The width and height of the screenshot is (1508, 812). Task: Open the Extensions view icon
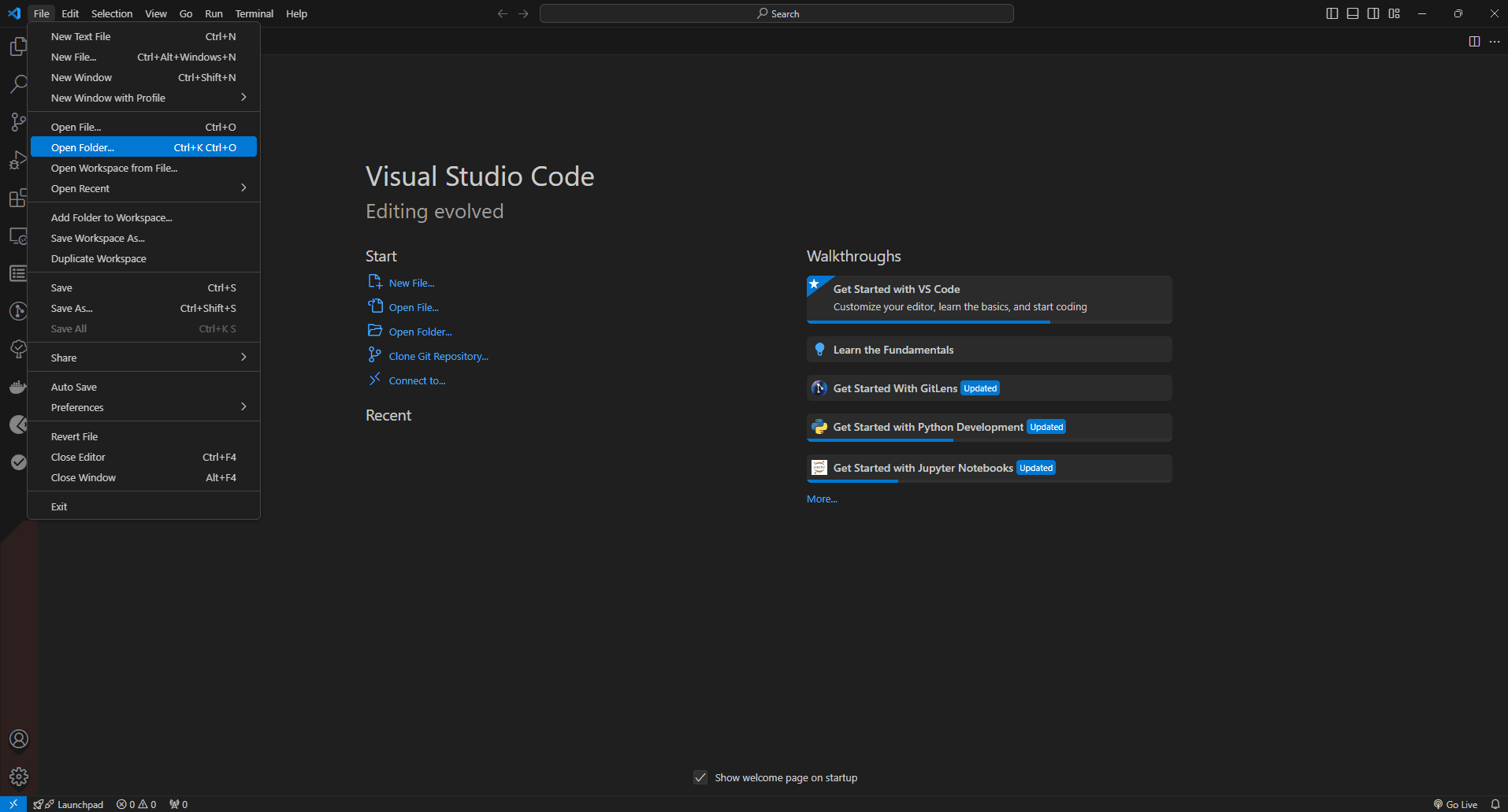coord(18,198)
